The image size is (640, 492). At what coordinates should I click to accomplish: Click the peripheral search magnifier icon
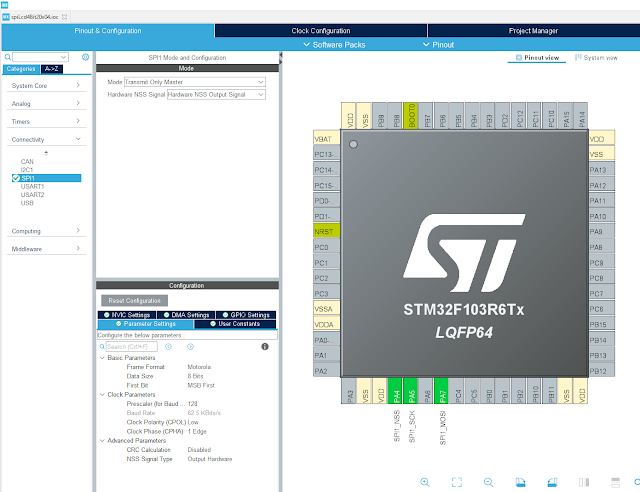tap(7, 57)
